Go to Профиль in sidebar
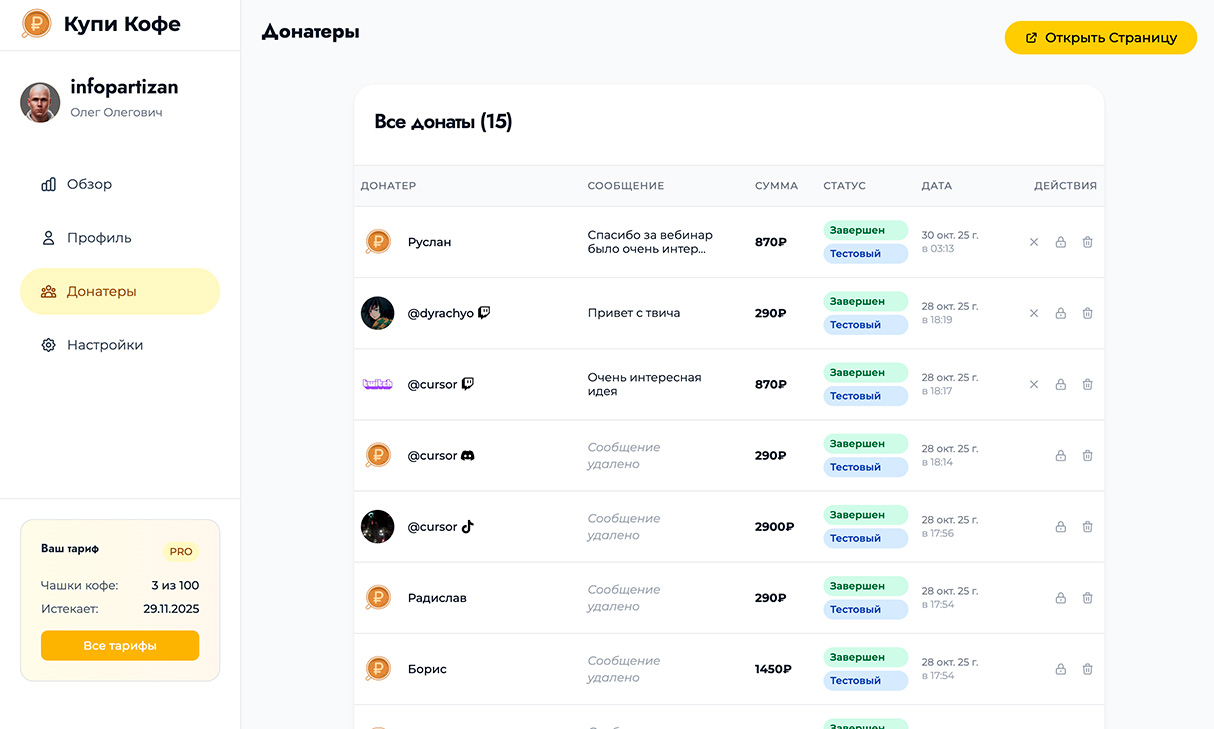Viewport: 1214px width, 729px height. 99,238
